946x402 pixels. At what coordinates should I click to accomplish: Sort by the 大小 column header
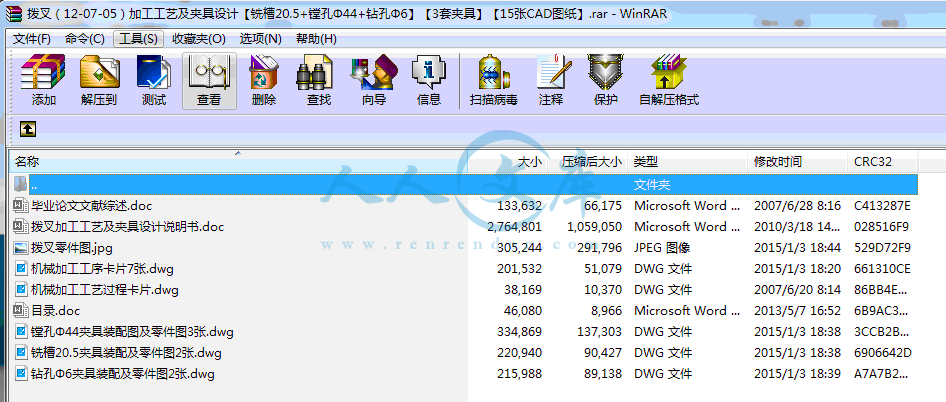[508, 162]
